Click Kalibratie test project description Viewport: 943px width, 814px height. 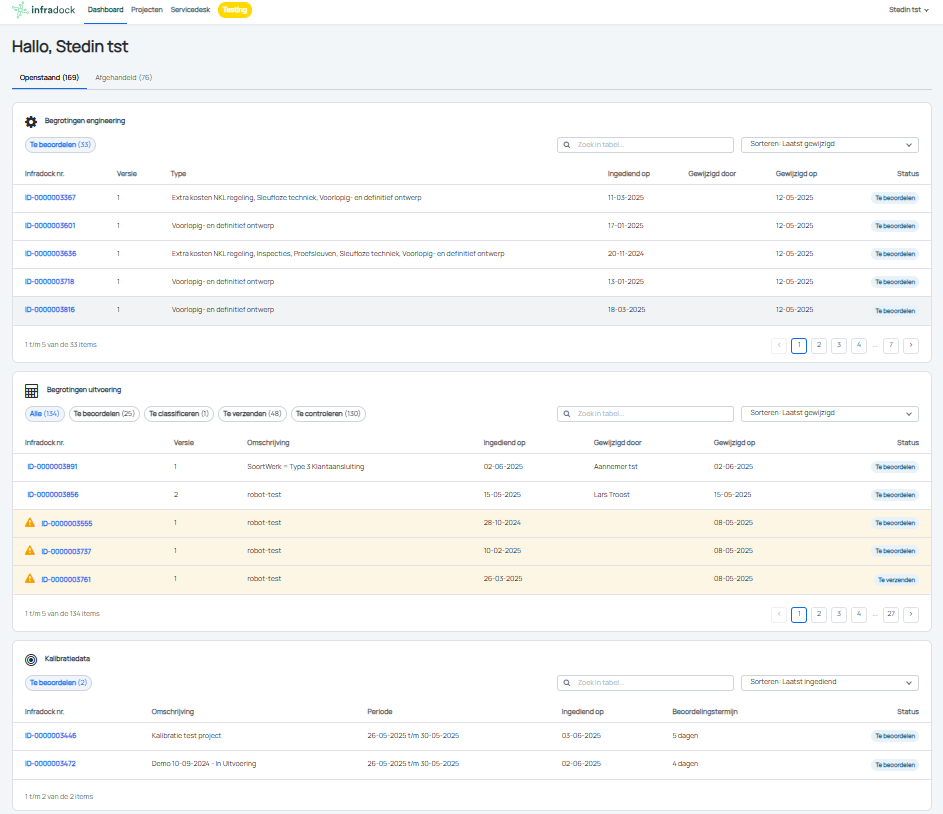[186, 736]
